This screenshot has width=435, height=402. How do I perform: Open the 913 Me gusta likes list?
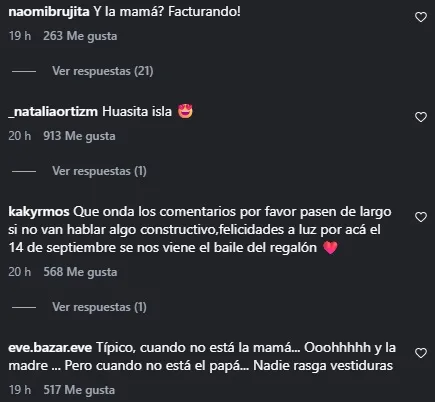(x=79, y=136)
